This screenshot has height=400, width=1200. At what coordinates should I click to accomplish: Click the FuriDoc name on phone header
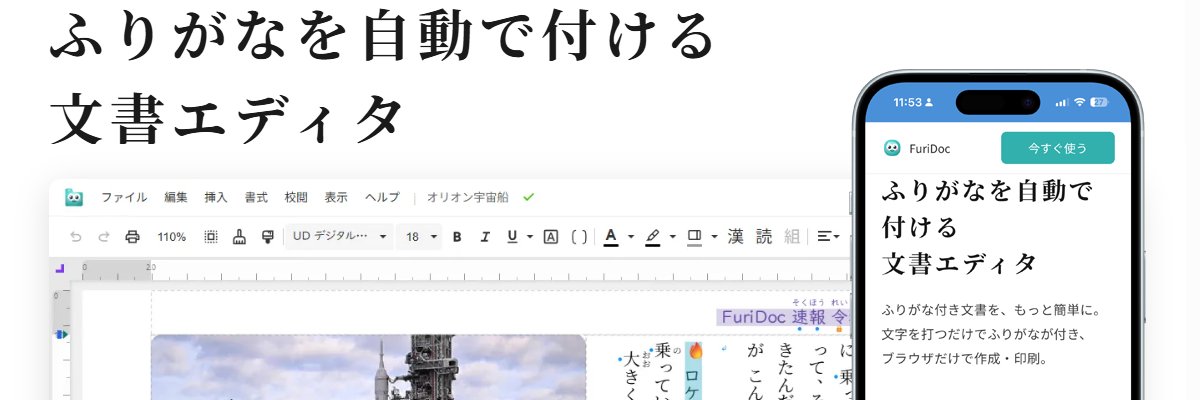tap(929, 149)
